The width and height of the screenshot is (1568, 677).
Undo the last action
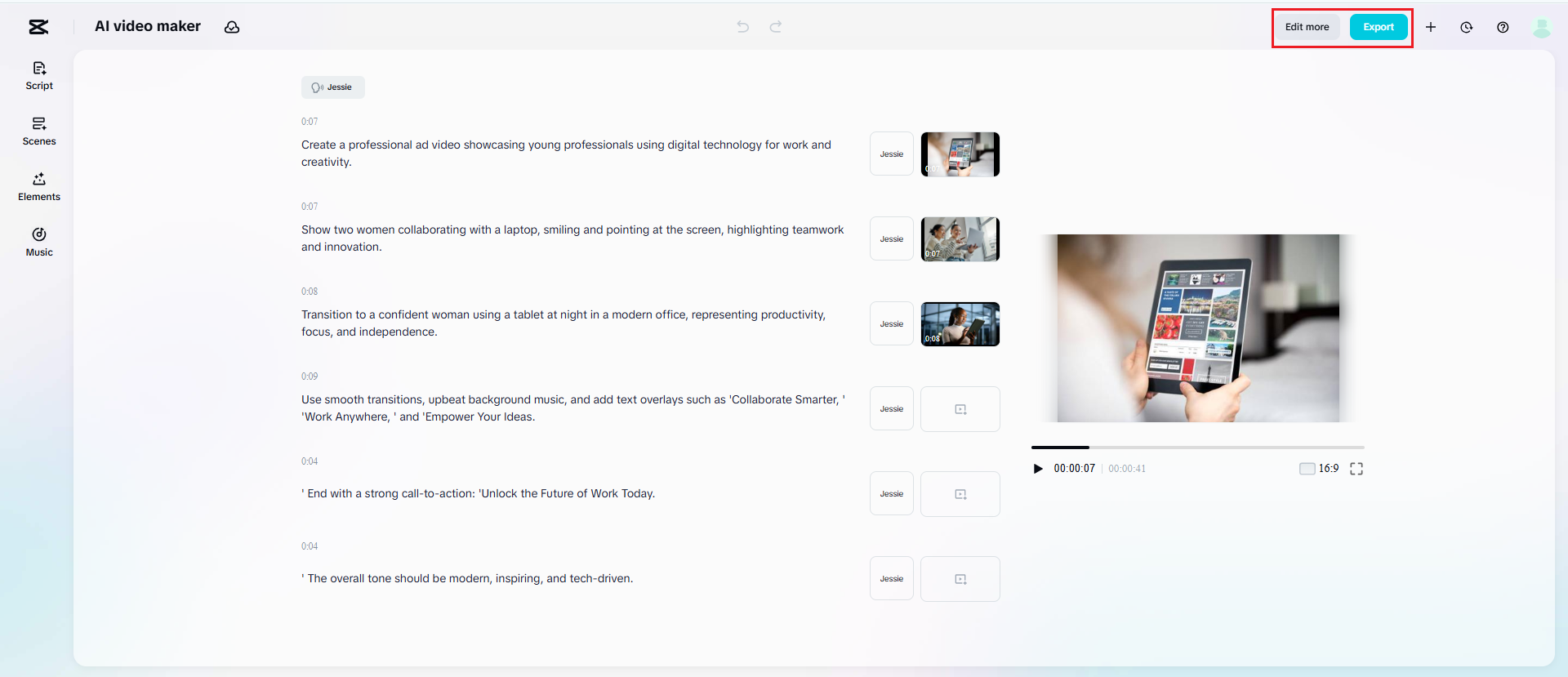point(742,27)
